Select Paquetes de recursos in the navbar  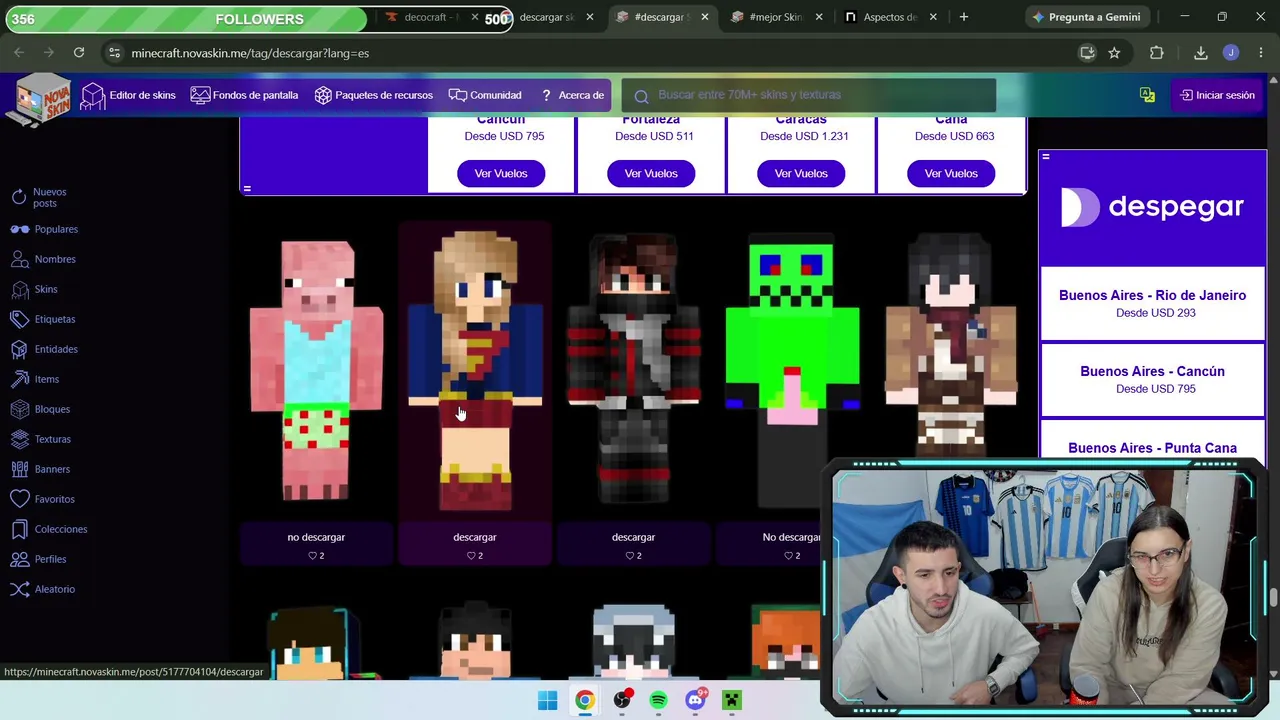point(373,95)
